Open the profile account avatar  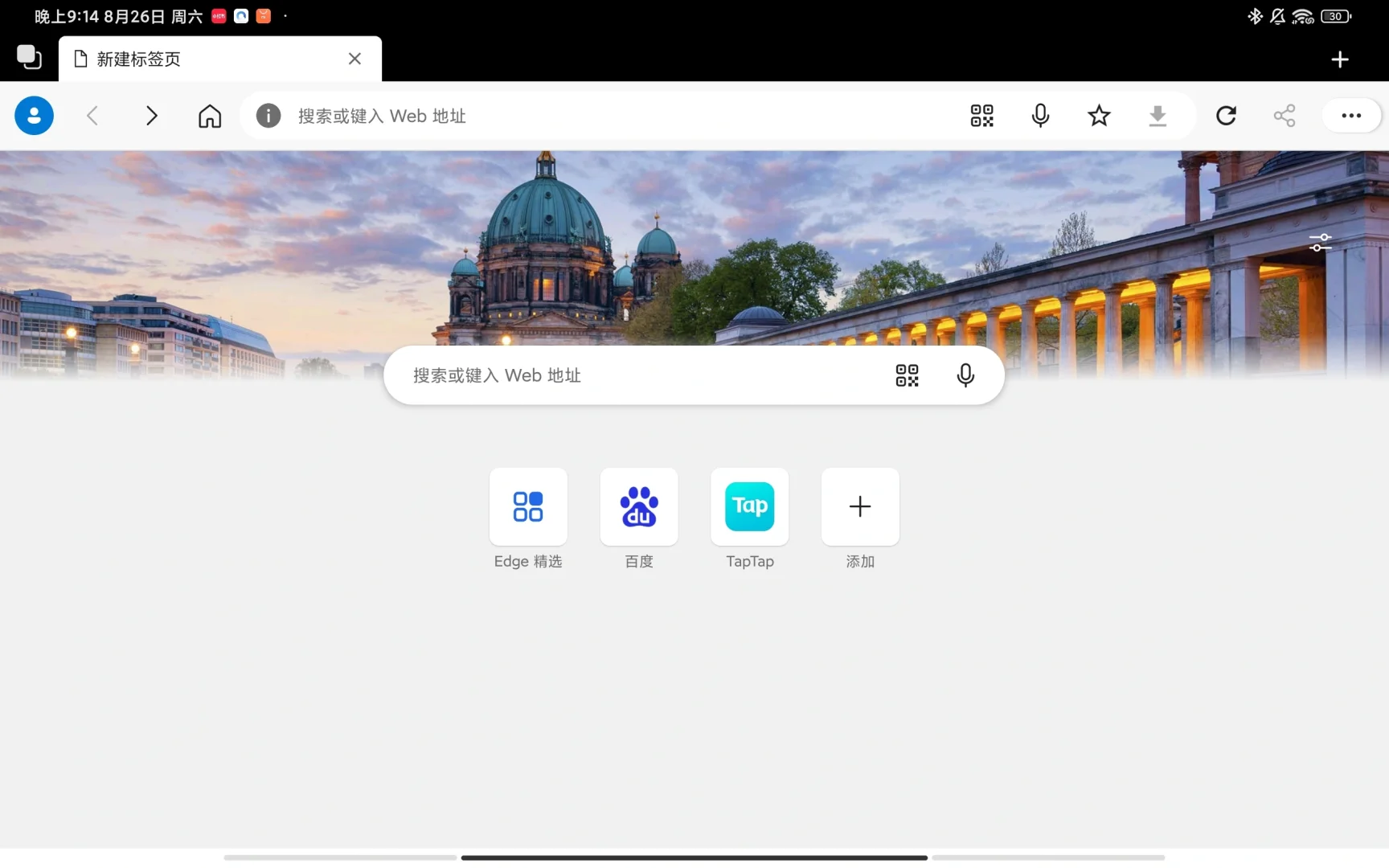coord(34,116)
